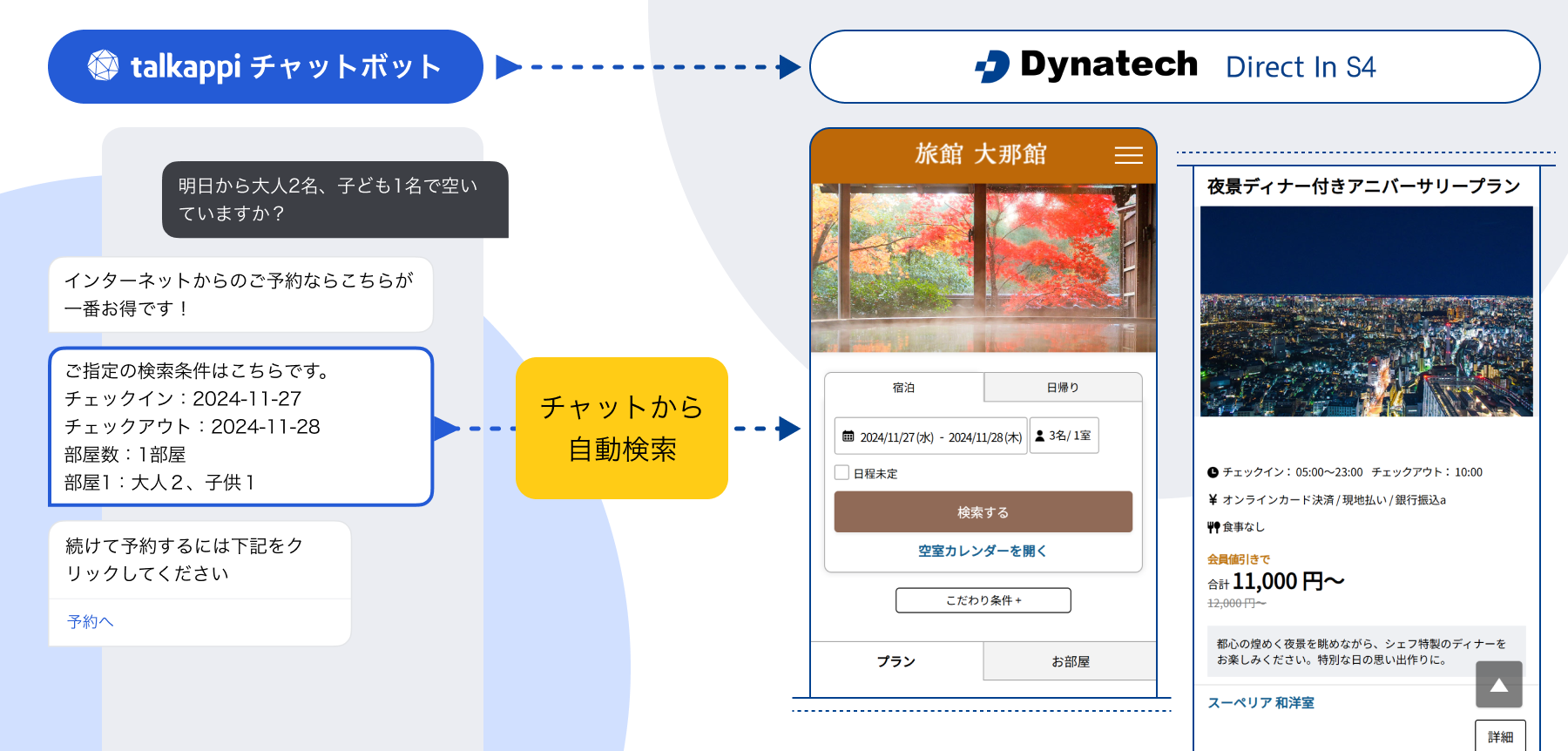Select the お部屋 tab
The image size is (1568, 751).
[x=1070, y=661]
